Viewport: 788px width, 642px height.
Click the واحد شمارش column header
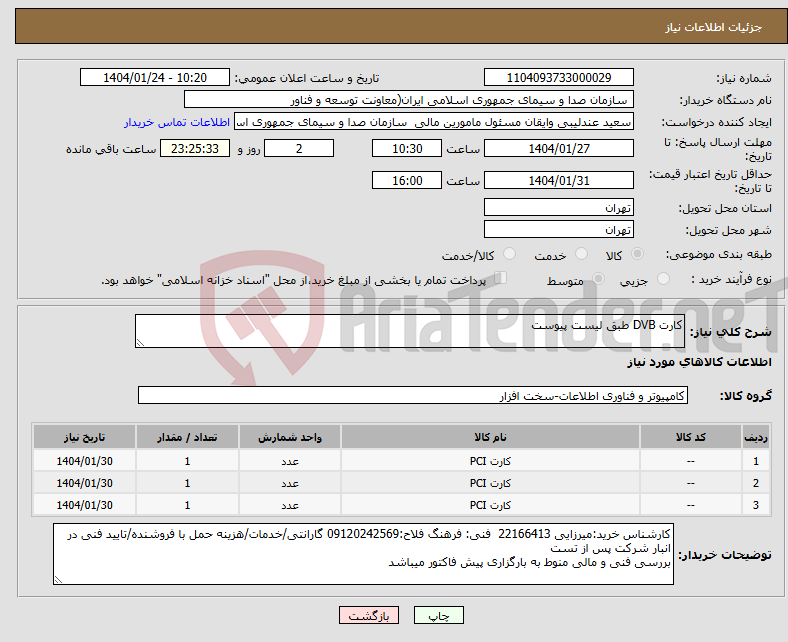(x=290, y=437)
